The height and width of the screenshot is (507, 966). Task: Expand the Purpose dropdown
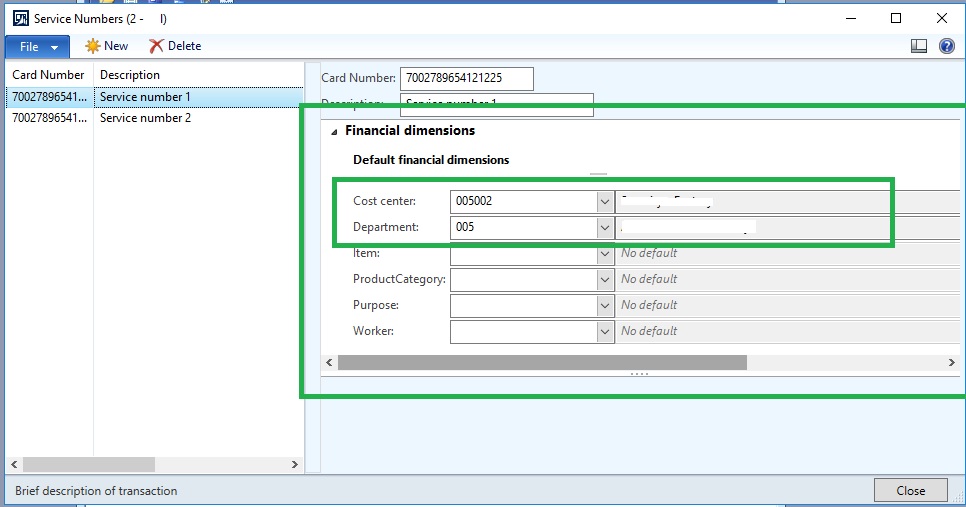[604, 305]
